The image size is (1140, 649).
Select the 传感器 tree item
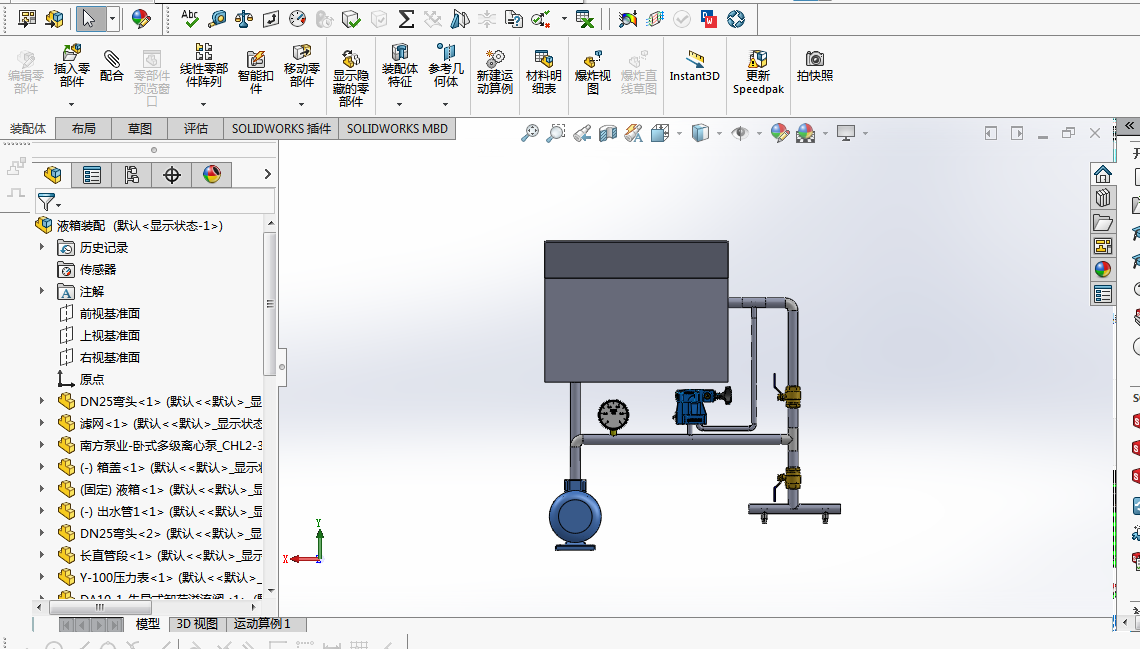[x=97, y=270]
